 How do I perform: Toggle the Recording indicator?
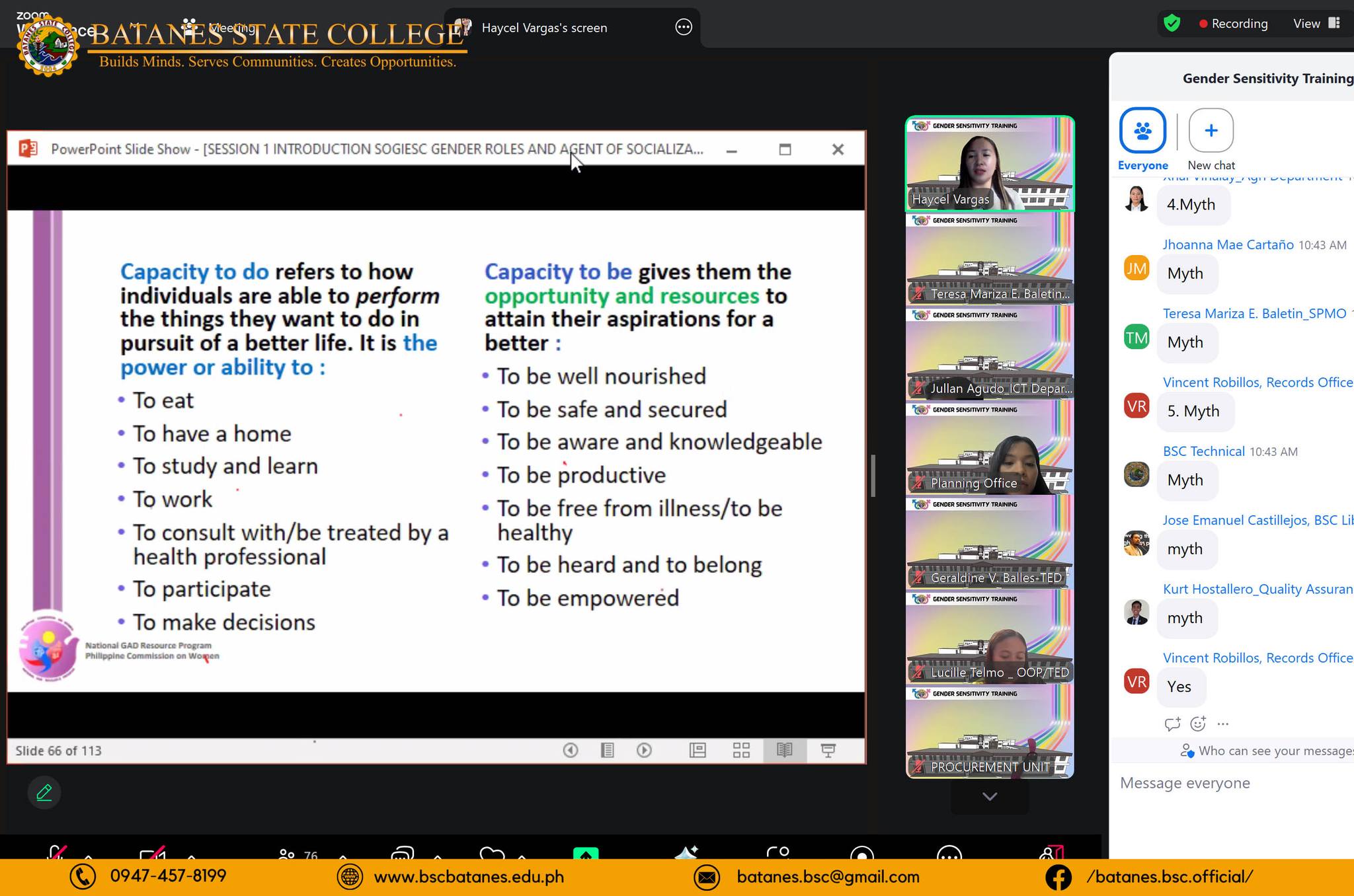(1234, 24)
